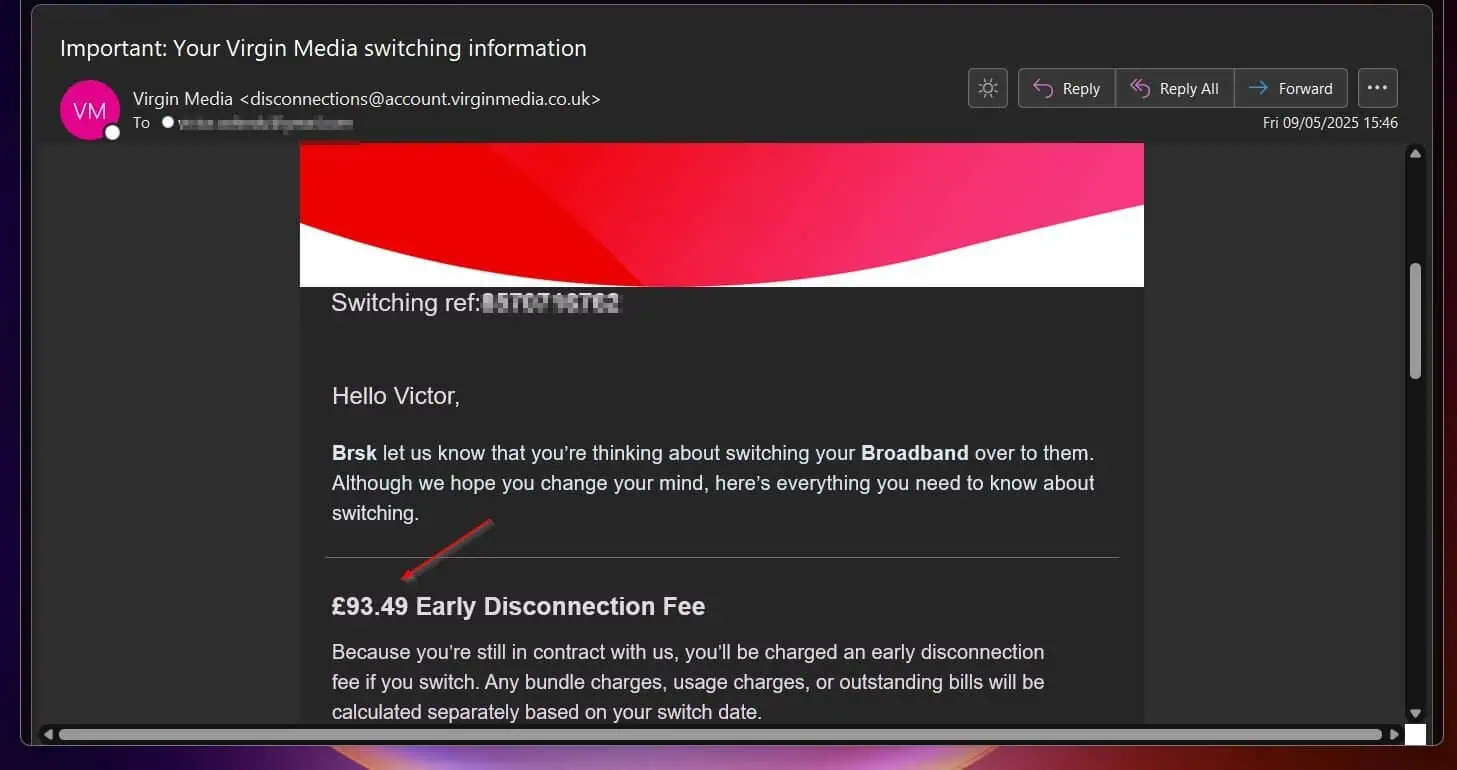This screenshot has height=770, width=1457.
Task: Click the Reply button
Action: click(x=1067, y=88)
